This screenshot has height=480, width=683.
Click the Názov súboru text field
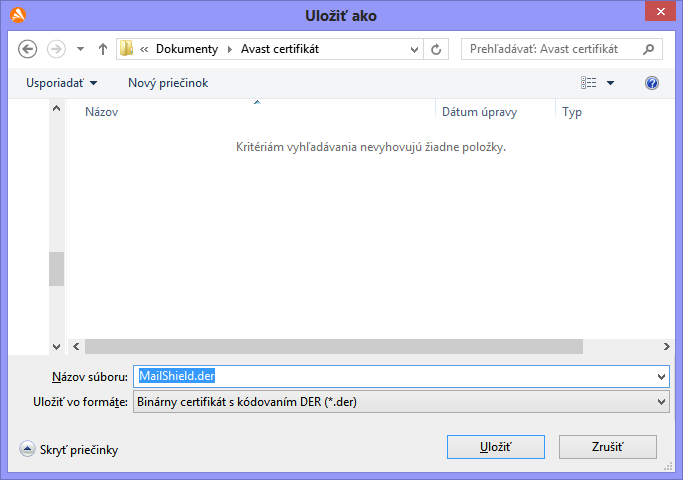[400, 376]
